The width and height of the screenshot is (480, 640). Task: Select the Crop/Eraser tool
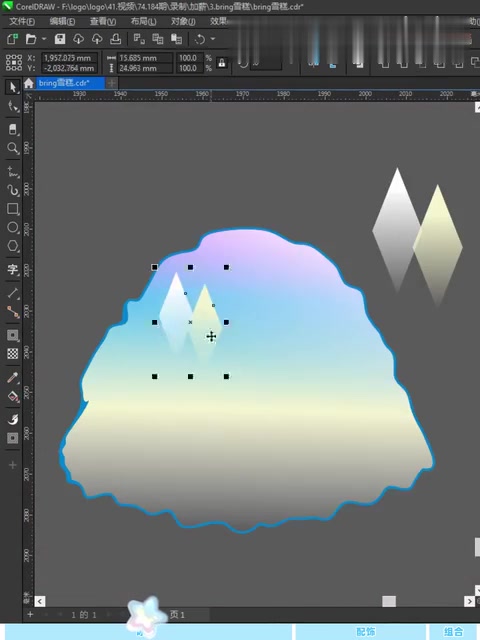12,129
